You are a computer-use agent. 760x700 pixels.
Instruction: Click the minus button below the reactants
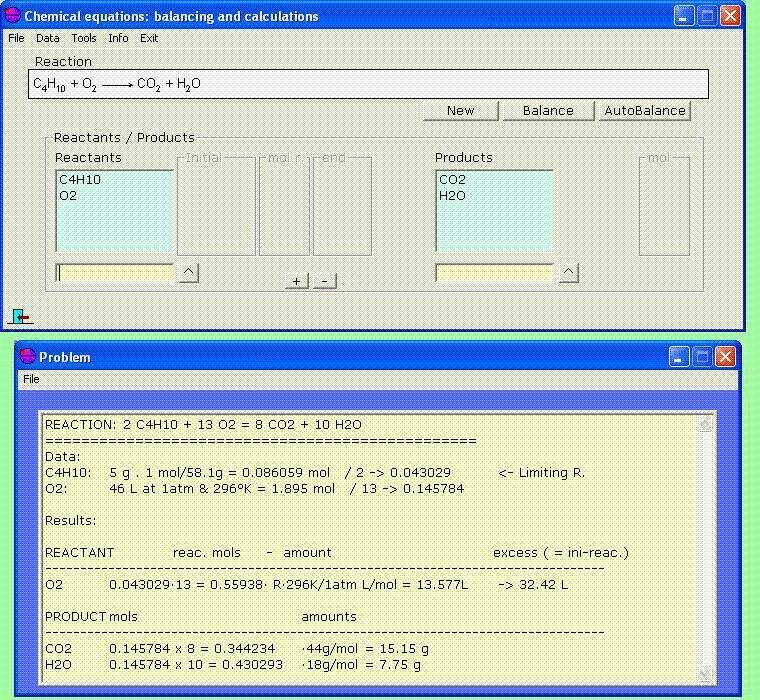tap(324, 281)
